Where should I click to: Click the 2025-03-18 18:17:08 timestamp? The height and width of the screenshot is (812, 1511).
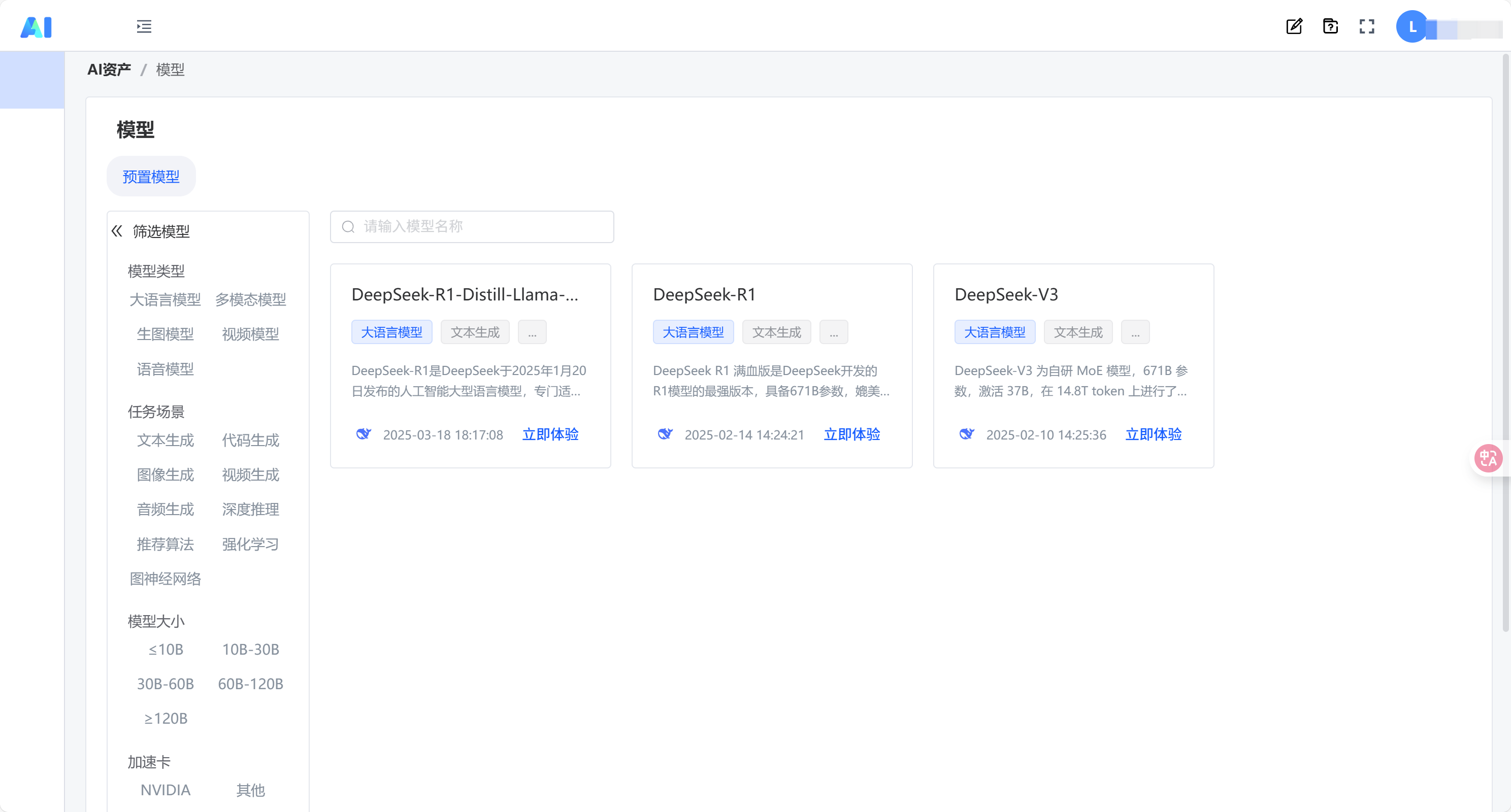(443, 435)
